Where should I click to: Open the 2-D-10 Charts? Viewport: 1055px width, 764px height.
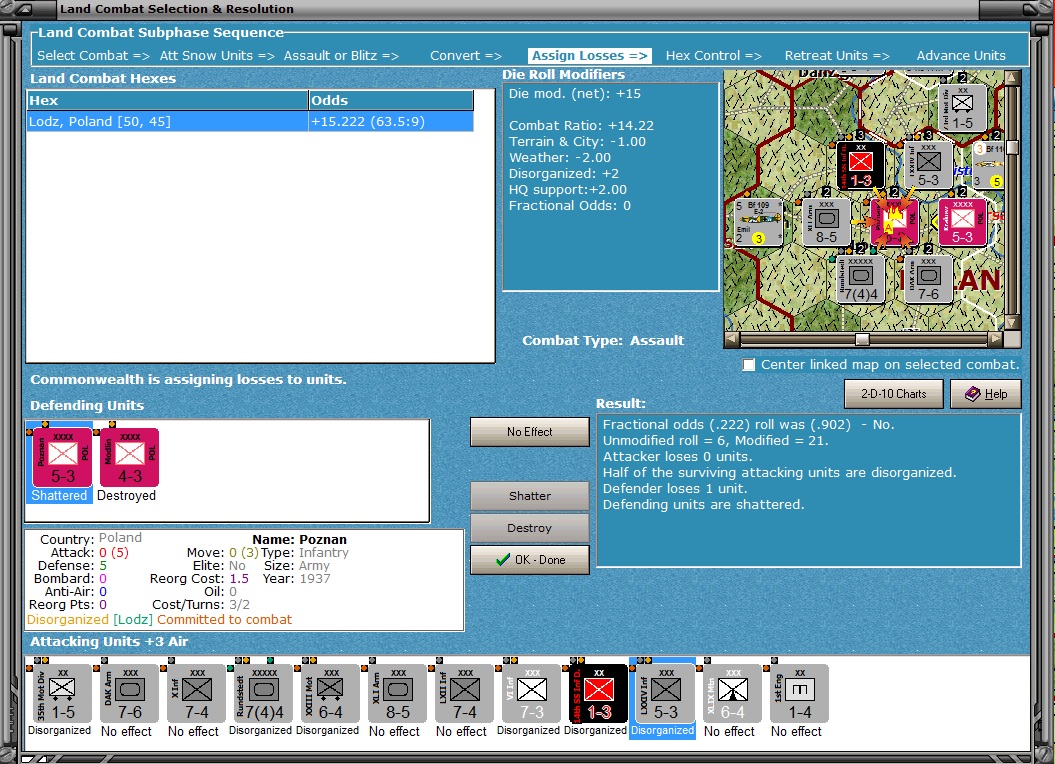[x=894, y=394]
